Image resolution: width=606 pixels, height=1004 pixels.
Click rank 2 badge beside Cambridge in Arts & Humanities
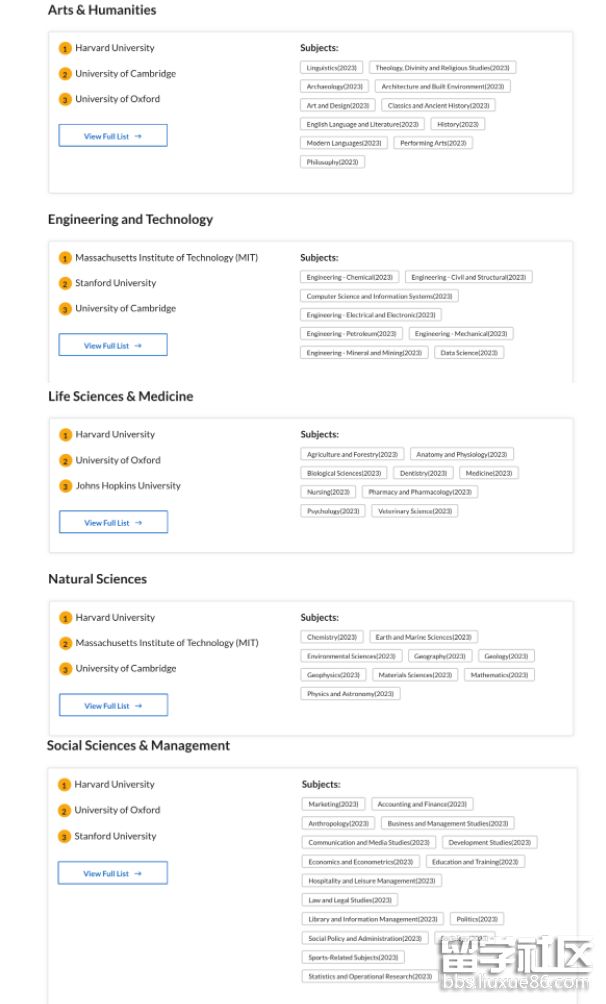[65, 74]
